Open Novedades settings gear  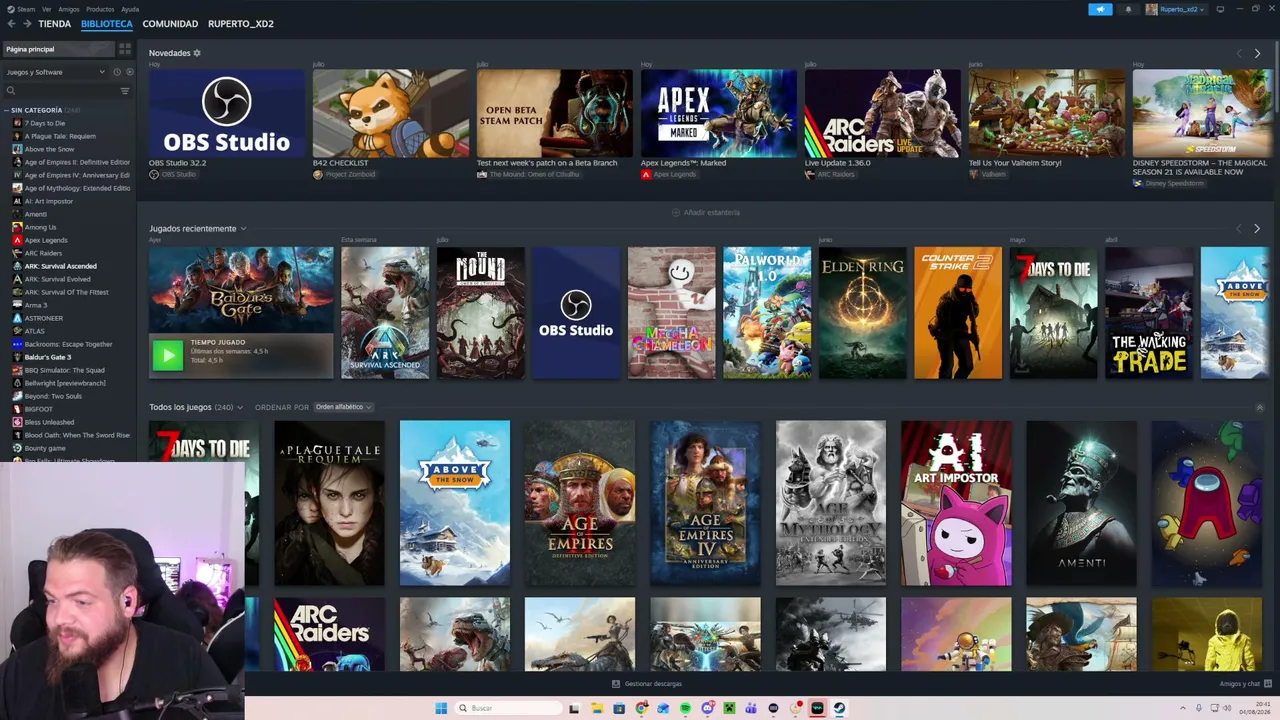[197, 53]
